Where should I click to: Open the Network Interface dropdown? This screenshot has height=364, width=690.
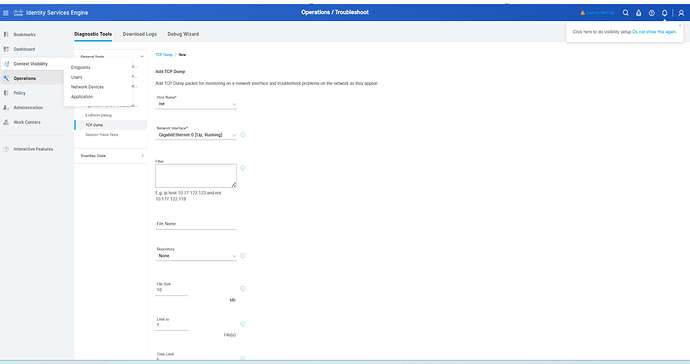pos(196,135)
